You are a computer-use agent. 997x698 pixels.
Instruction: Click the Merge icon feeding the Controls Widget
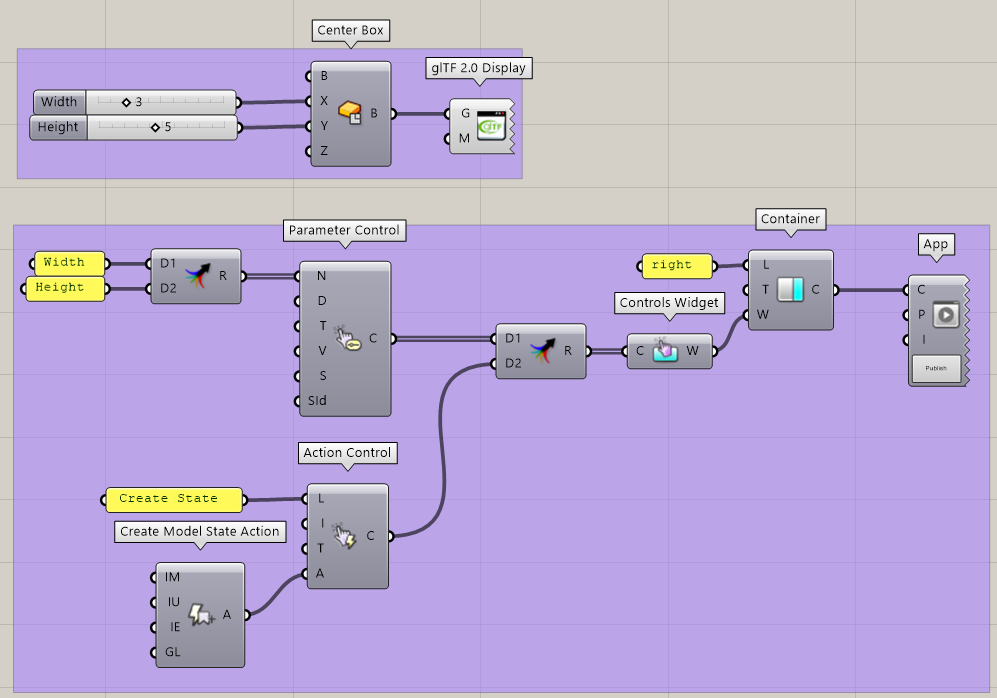pos(542,351)
